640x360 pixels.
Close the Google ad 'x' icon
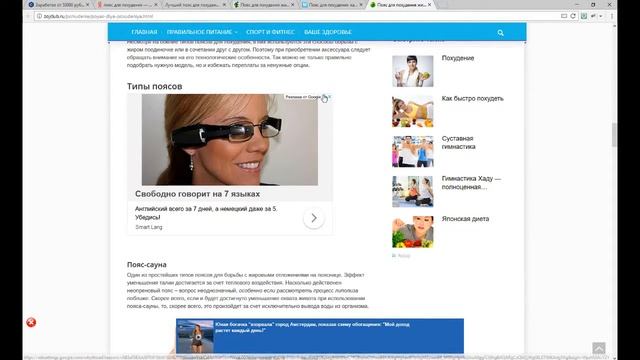[x=329, y=97]
